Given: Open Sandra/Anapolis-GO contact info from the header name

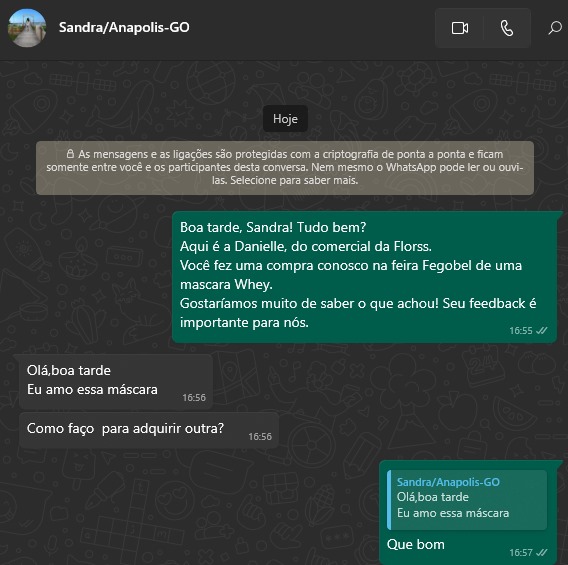Looking at the screenshot, I should 124,28.
